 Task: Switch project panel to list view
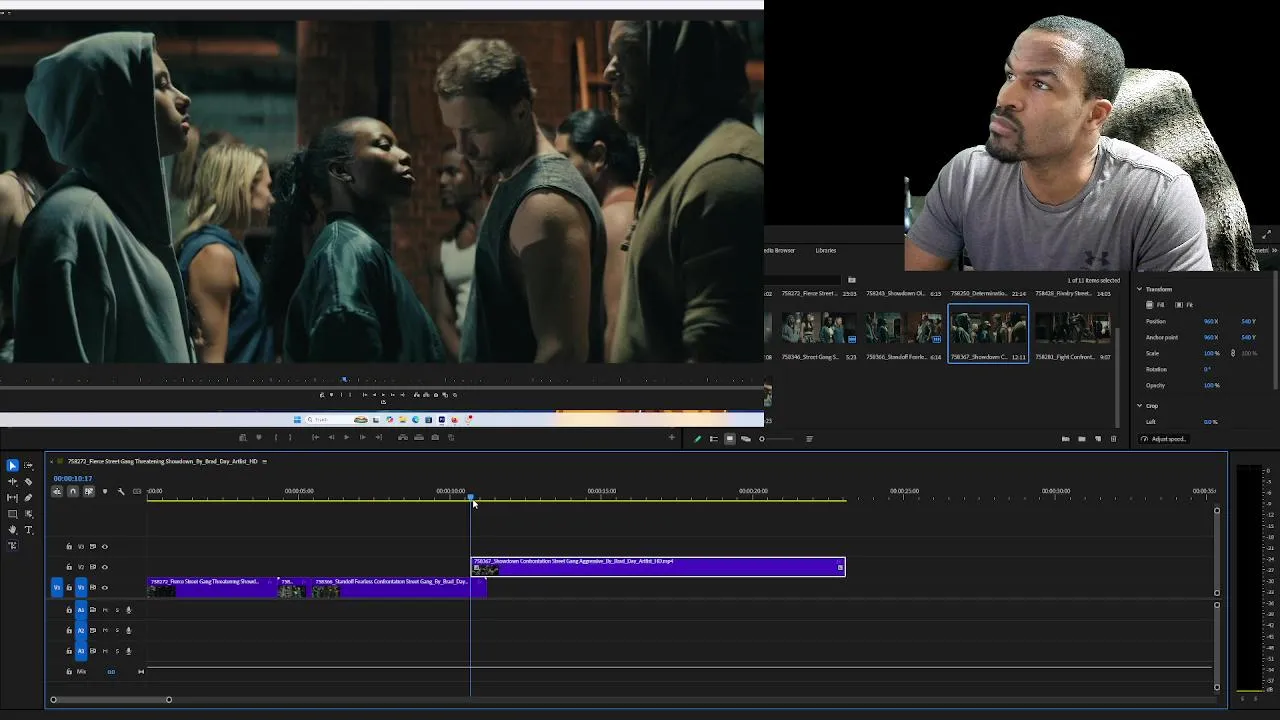pos(713,439)
